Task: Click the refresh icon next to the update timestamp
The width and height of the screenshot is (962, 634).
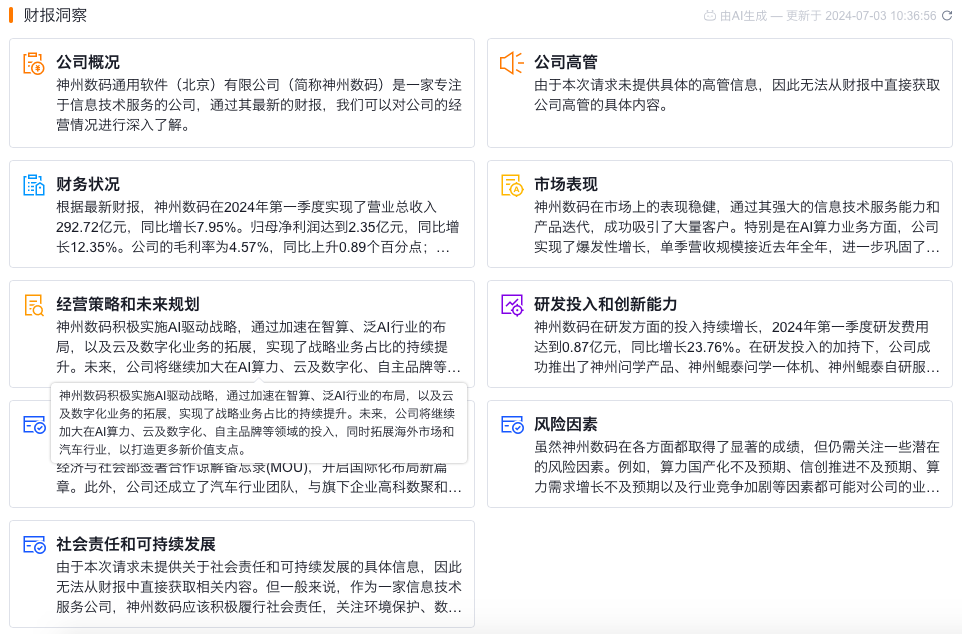Action: click(x=947, y=15)
